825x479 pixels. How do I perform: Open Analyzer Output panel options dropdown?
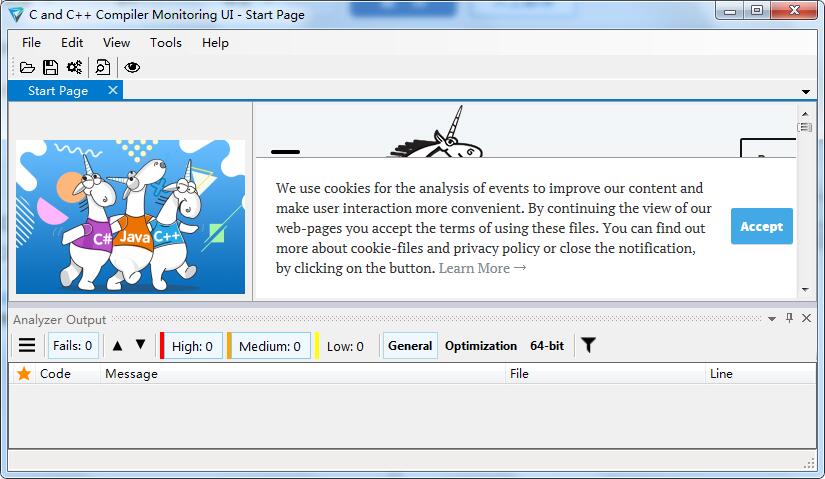click(x=771, y=318)
